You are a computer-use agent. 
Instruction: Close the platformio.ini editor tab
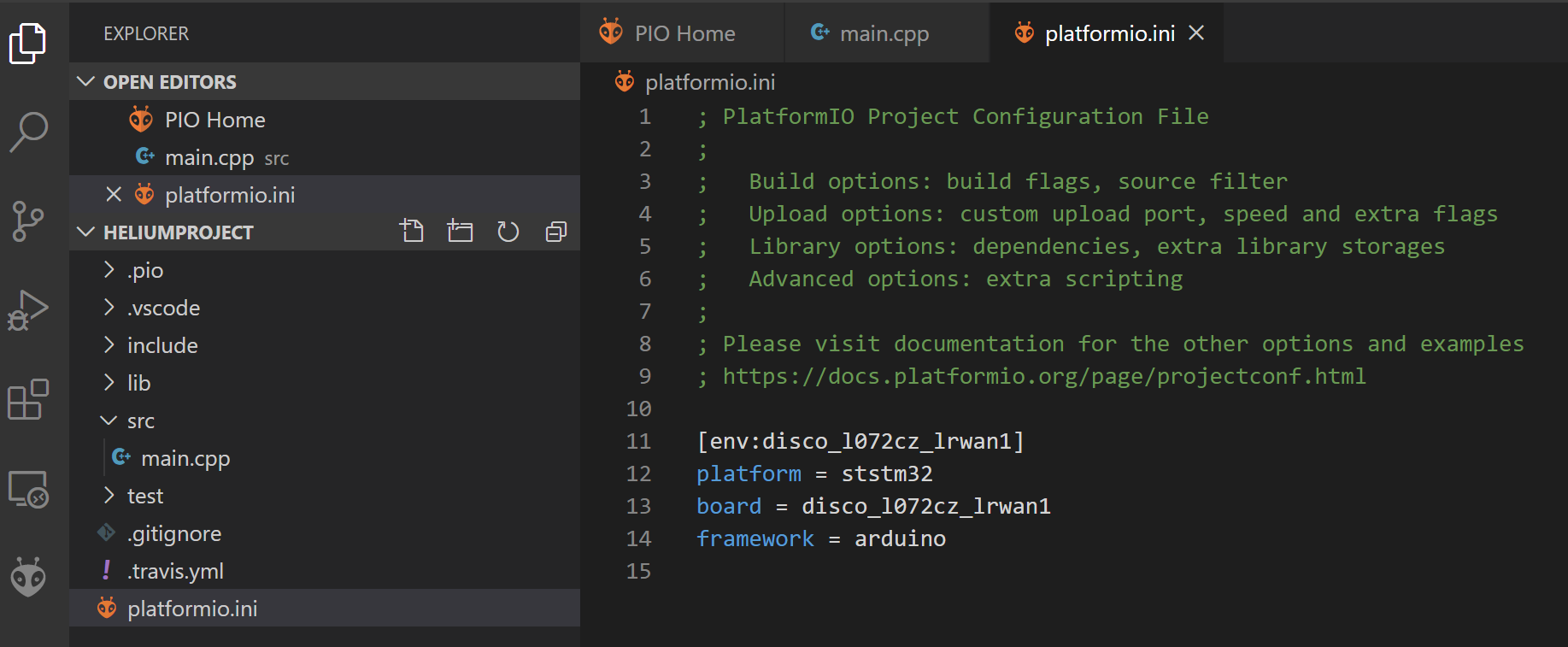tap(1196, 33)
